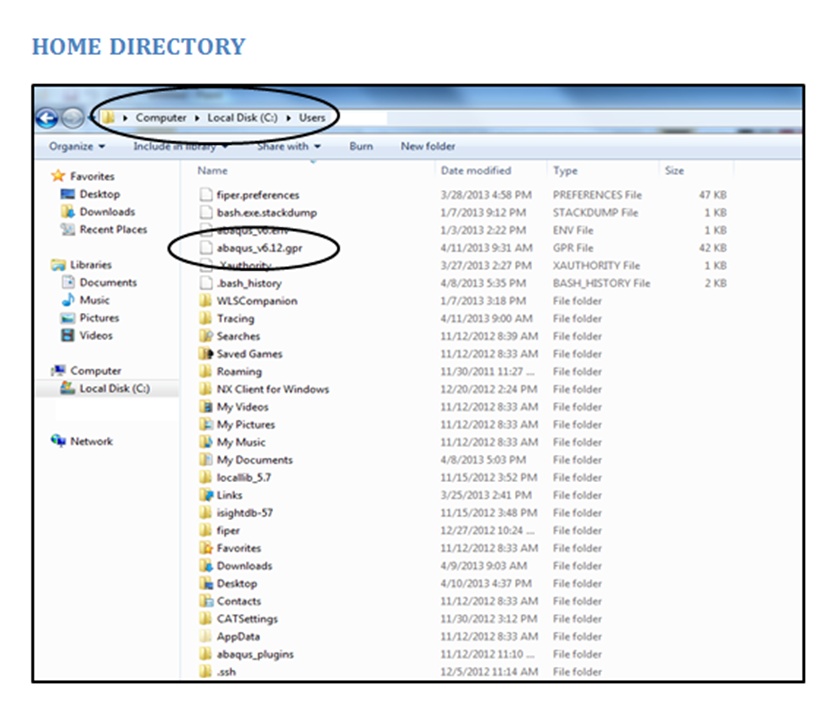Screen dimensions: 838x702
Task: Select WLSCompanion folder icon
Action: point(206,300)
